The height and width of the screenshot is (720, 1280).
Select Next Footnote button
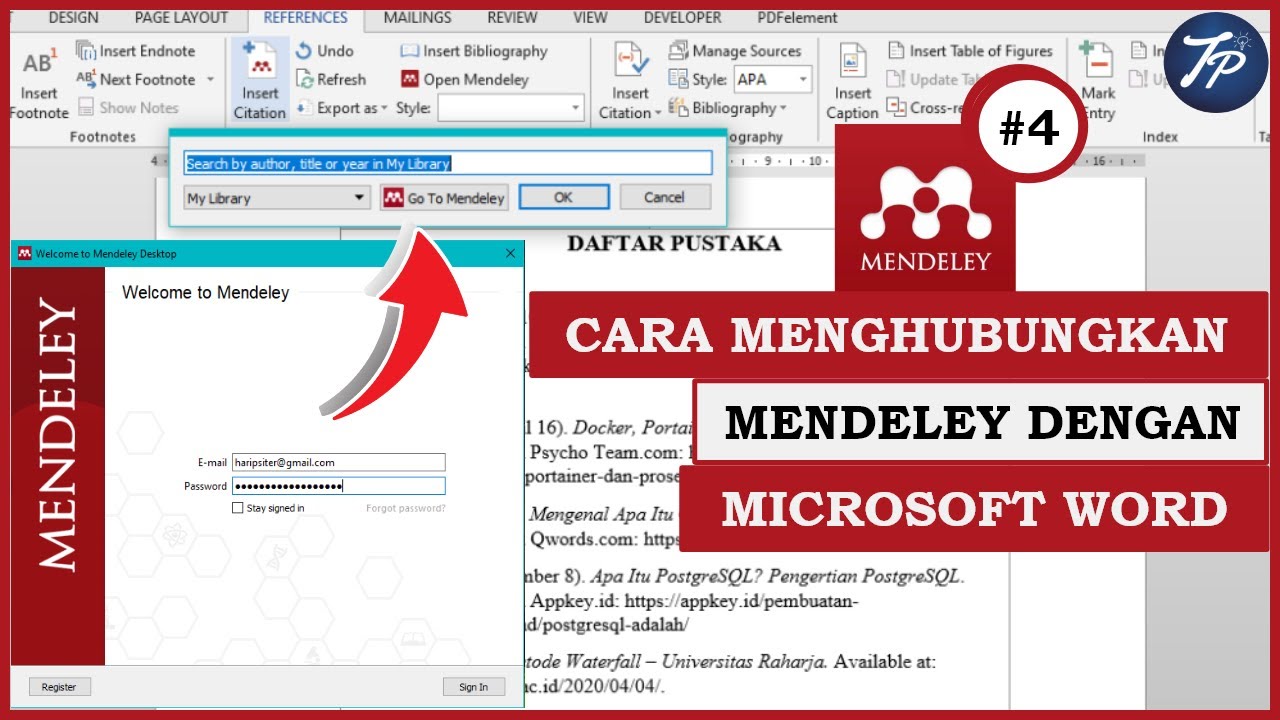(x=136, y=79)
